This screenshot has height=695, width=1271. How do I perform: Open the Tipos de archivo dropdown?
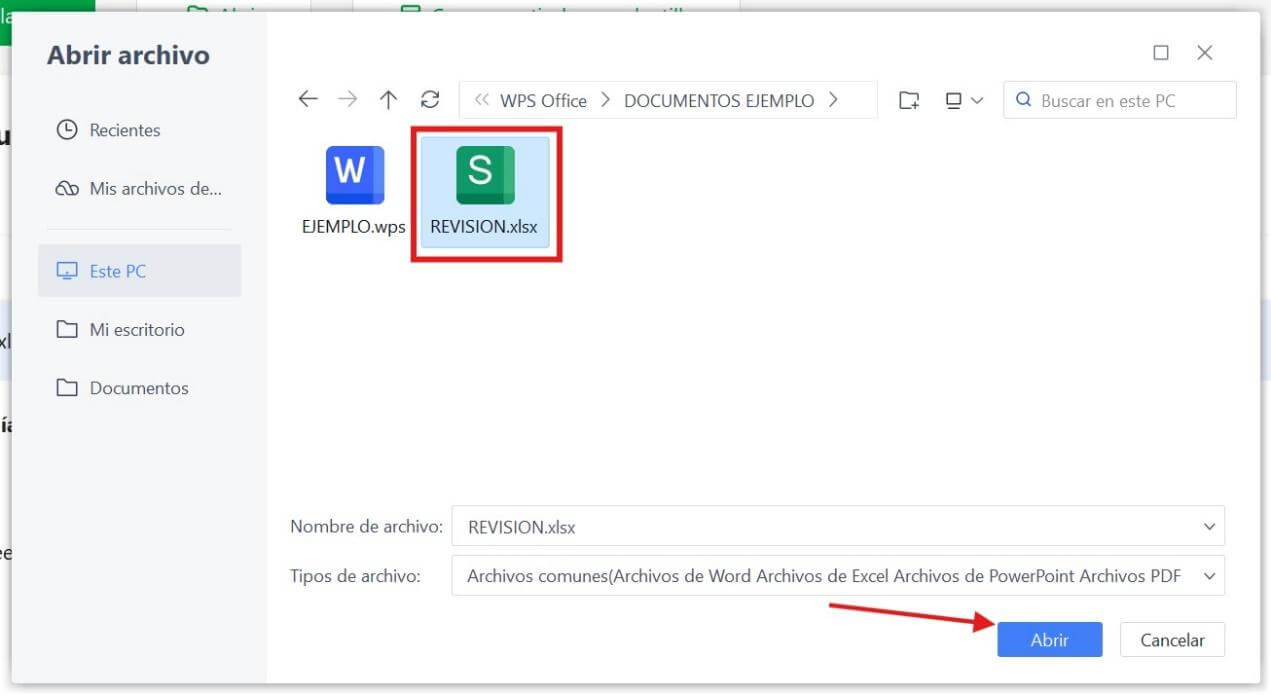1207,576
